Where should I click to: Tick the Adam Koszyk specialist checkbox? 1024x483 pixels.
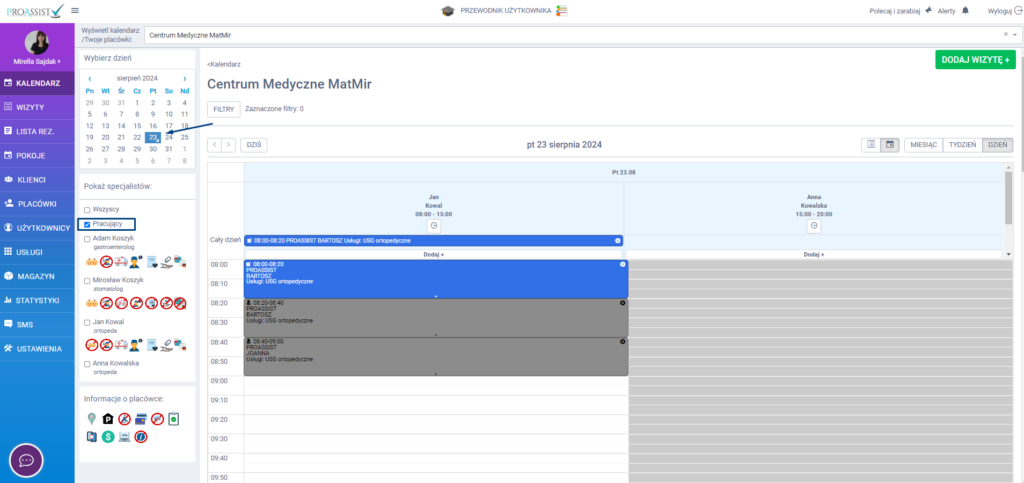[x=87, y=239]
